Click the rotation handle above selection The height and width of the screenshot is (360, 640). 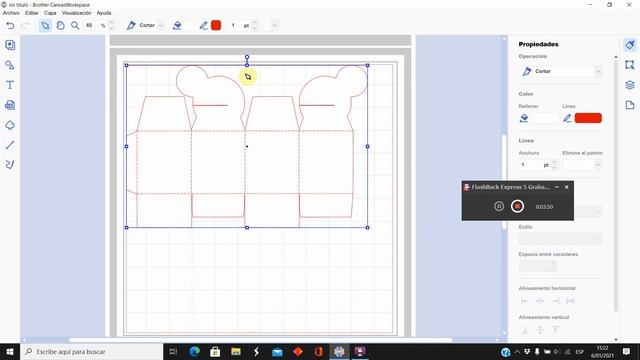pos(247,57)
